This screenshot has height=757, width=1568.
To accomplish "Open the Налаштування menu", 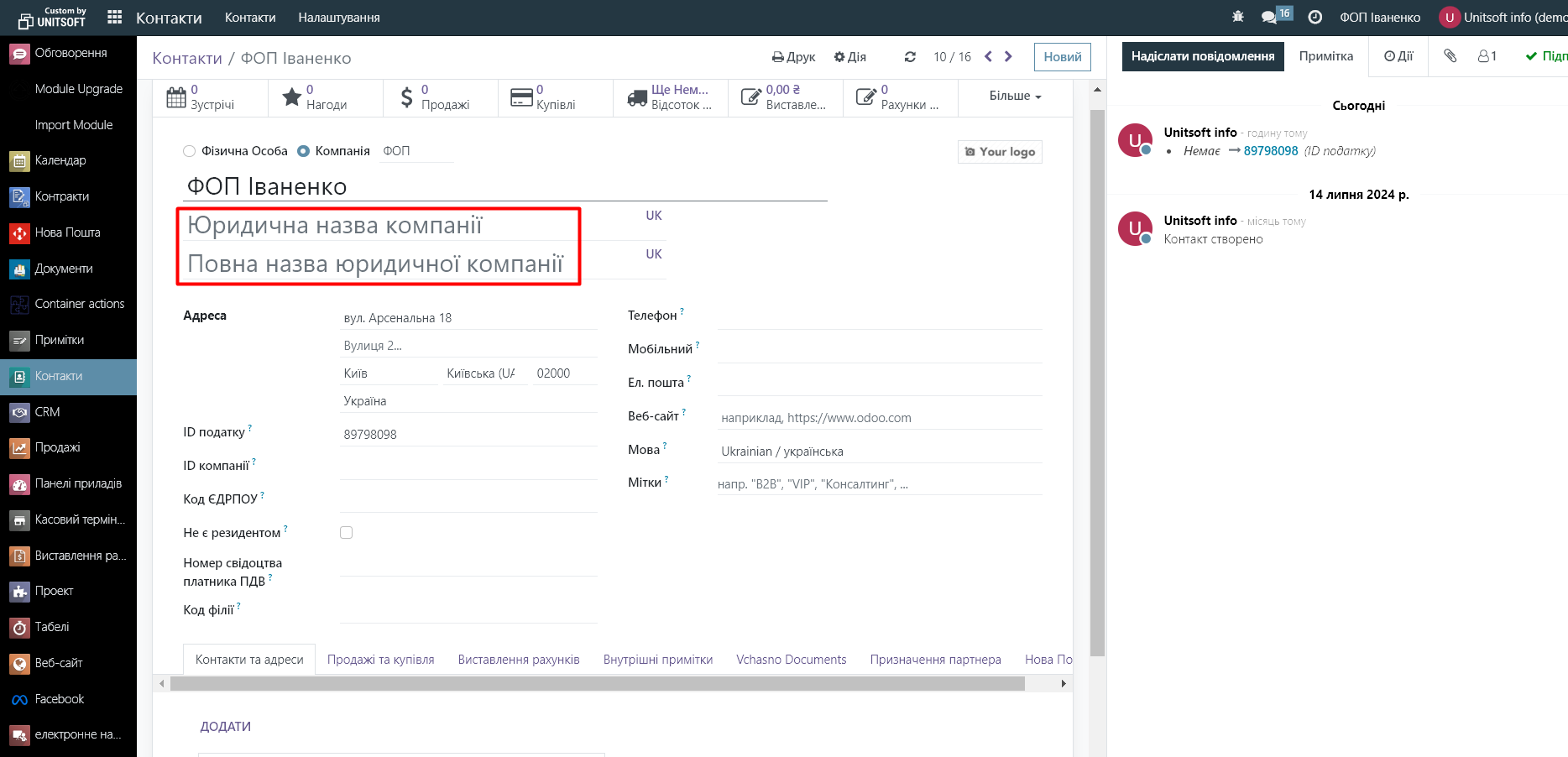I will click(x=338, y=18).
